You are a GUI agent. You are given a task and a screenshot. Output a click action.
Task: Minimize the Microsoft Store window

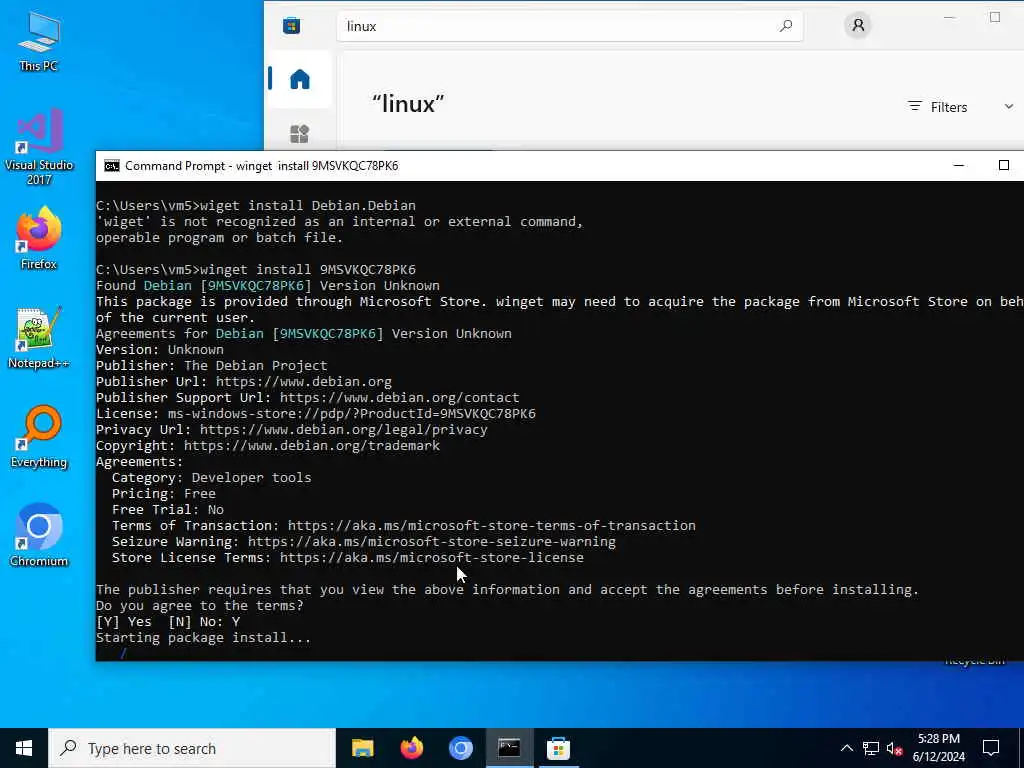coord(950,18)
